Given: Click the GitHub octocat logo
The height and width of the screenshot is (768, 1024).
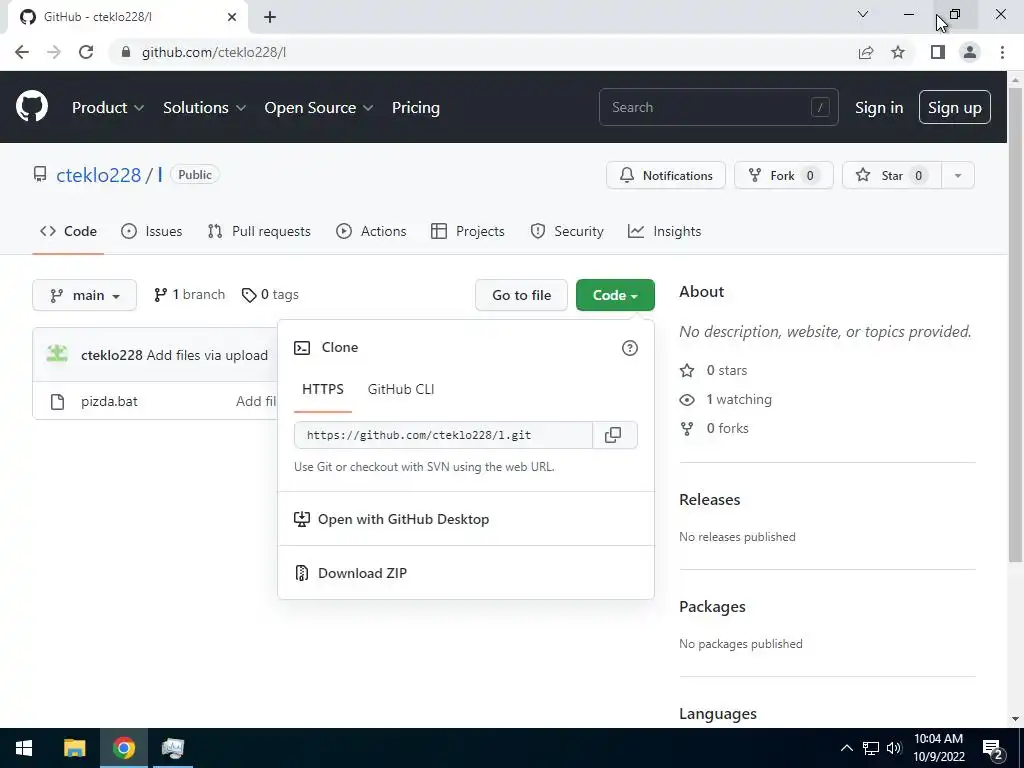Looking at the screenshot, I should click(31, 107).
